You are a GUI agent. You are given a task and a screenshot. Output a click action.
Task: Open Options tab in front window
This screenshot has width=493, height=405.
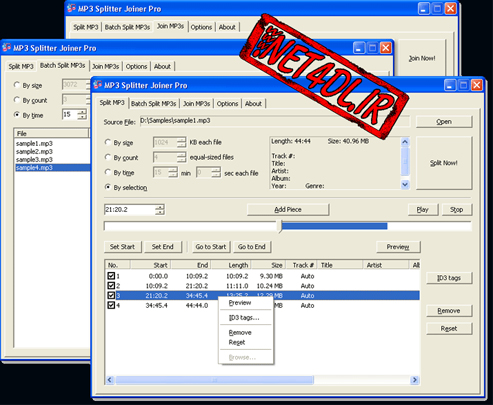point(227,104)
